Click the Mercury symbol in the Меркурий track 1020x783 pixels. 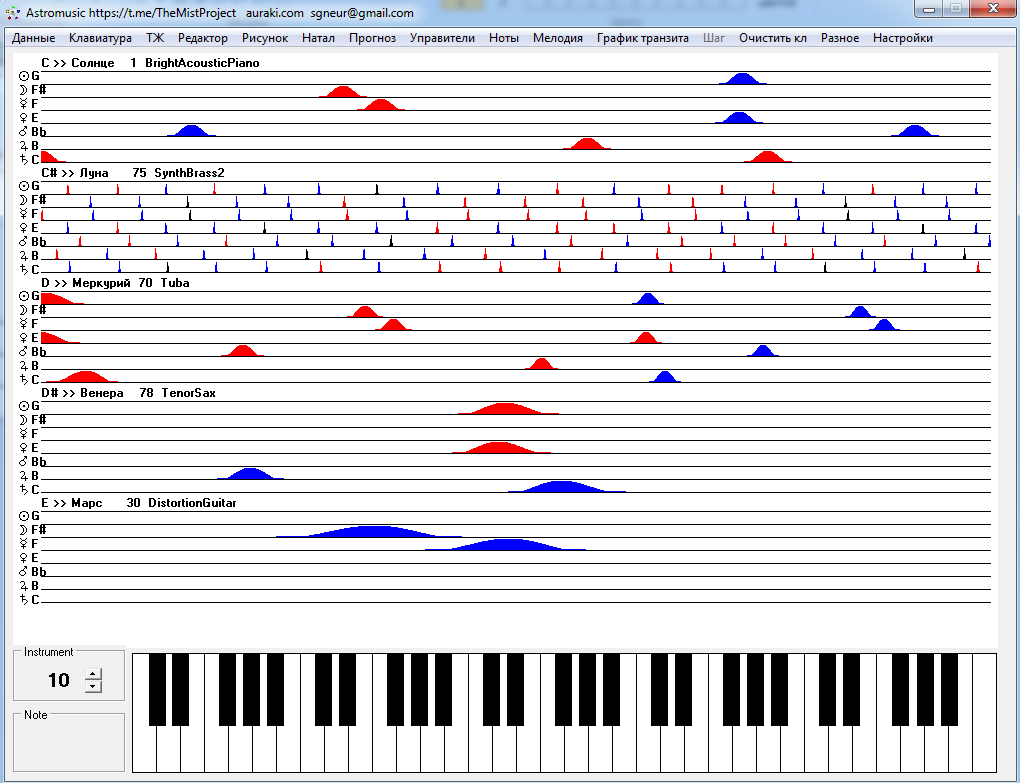point(24,324)
